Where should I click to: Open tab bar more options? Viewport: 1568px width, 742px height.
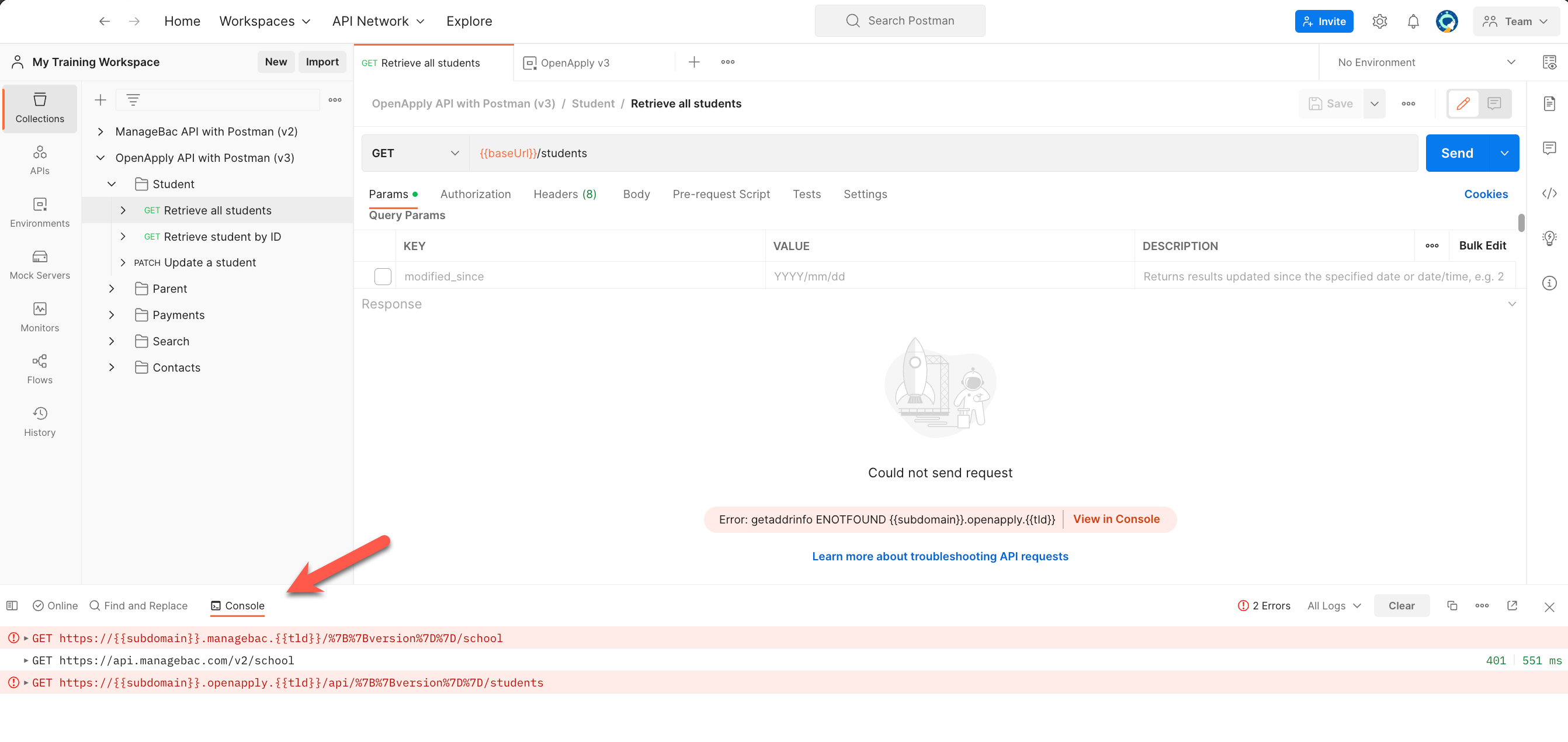point(727,62)
